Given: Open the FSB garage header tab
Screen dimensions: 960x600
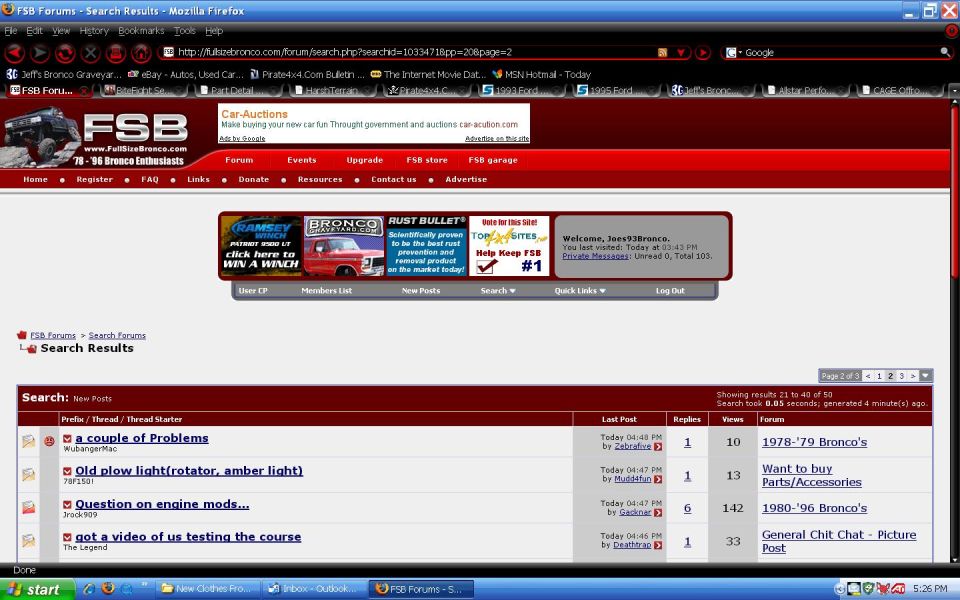Looking at the screenshot, I should (x=493, y=160).
